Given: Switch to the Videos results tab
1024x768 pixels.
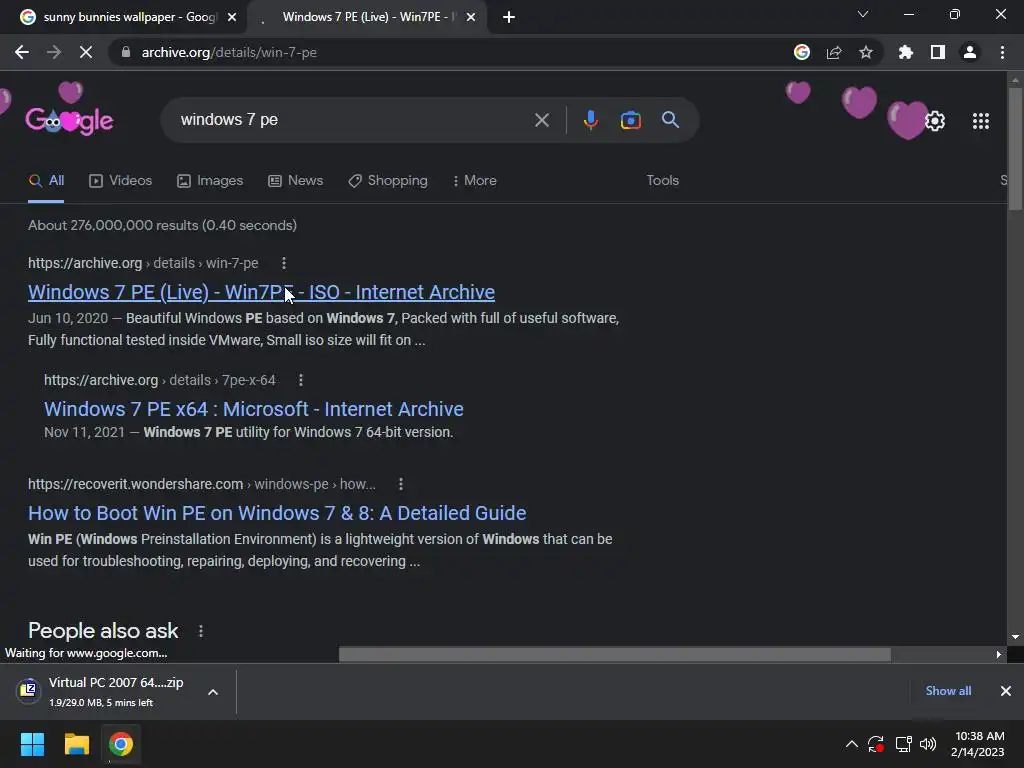Looking at the screenshot, I should click(120, 180).
